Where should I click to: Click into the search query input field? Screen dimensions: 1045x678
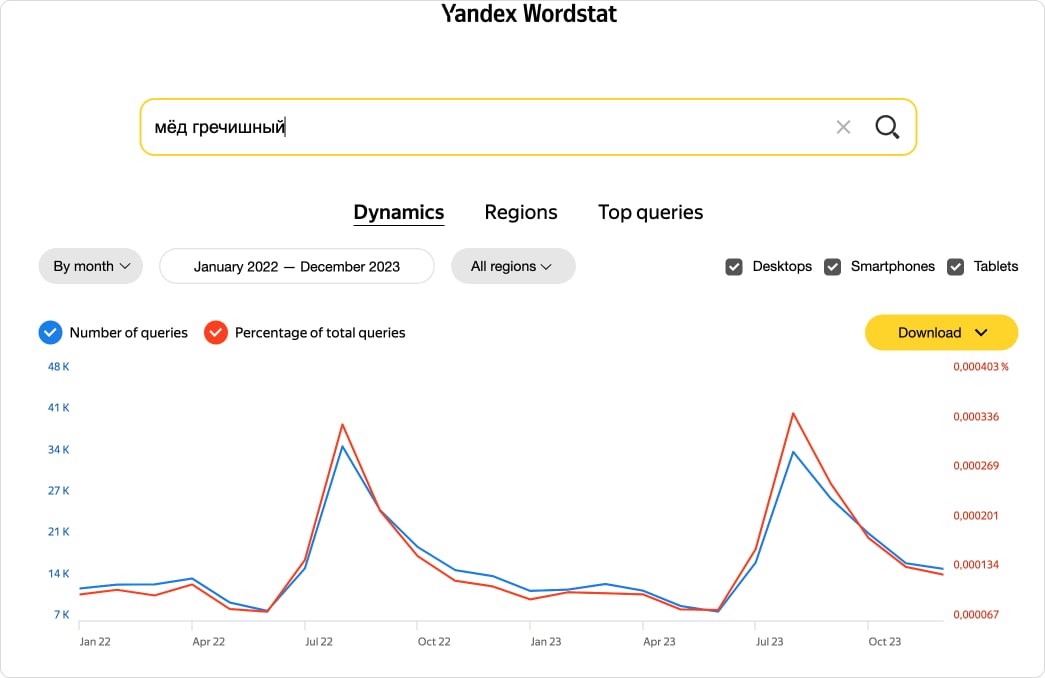480,127
